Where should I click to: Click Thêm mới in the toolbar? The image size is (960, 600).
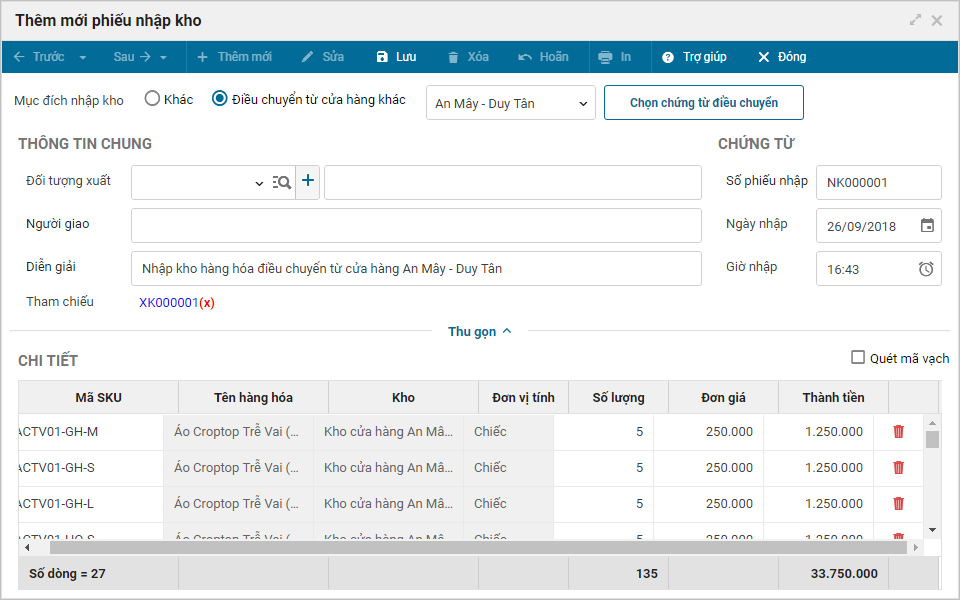click(x=234, y=57)
